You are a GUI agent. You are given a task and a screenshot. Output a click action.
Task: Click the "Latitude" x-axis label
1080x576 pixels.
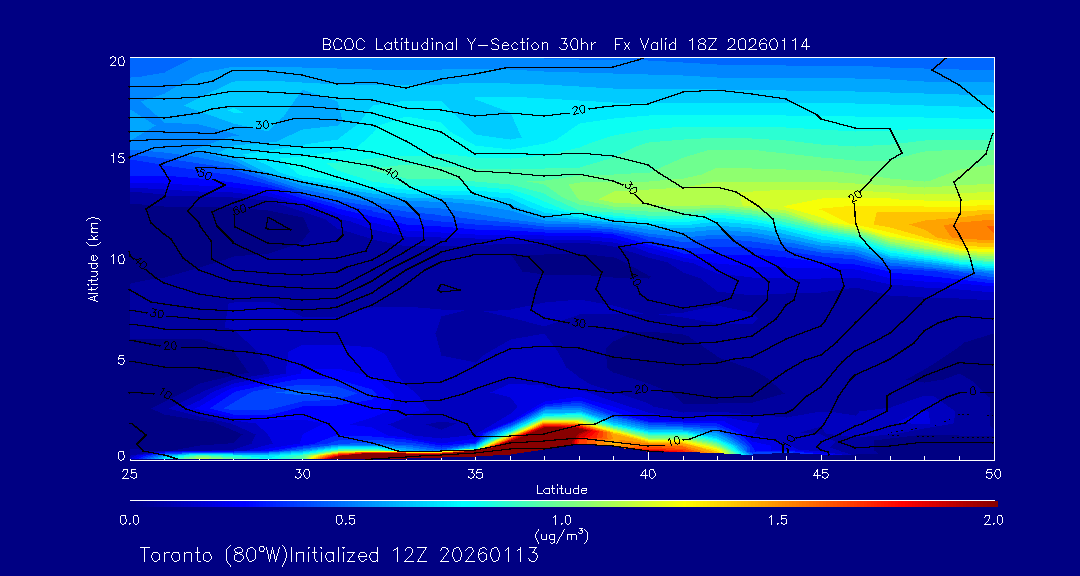(x=561, y=490)
